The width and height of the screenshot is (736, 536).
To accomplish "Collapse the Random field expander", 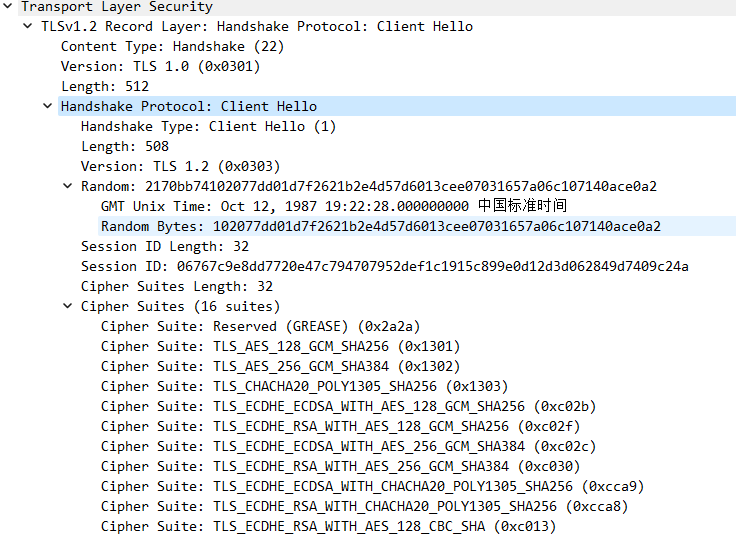I will (68, 186).
